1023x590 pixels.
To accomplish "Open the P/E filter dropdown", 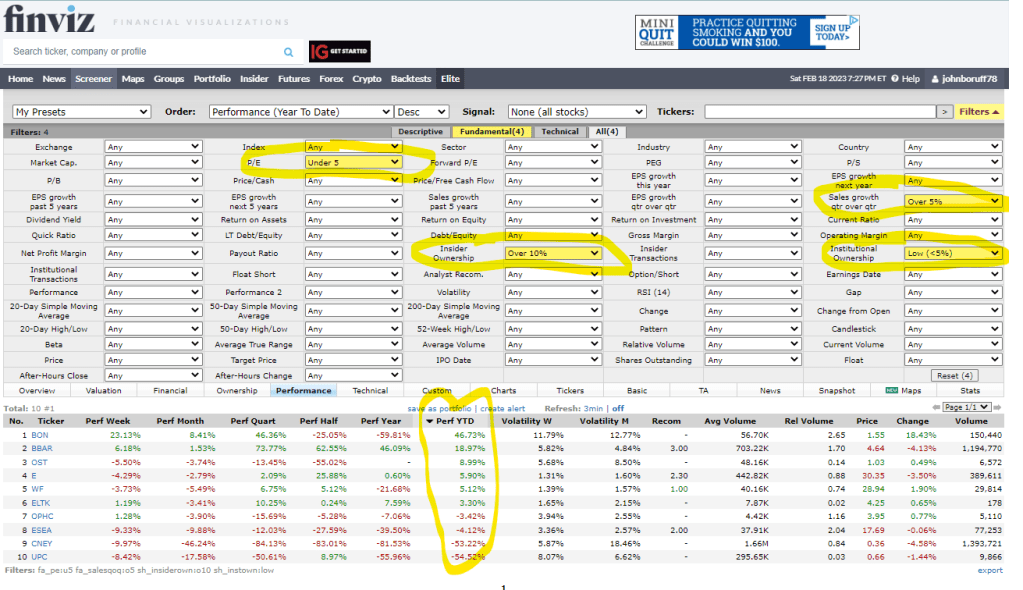I will click(353, 162).
